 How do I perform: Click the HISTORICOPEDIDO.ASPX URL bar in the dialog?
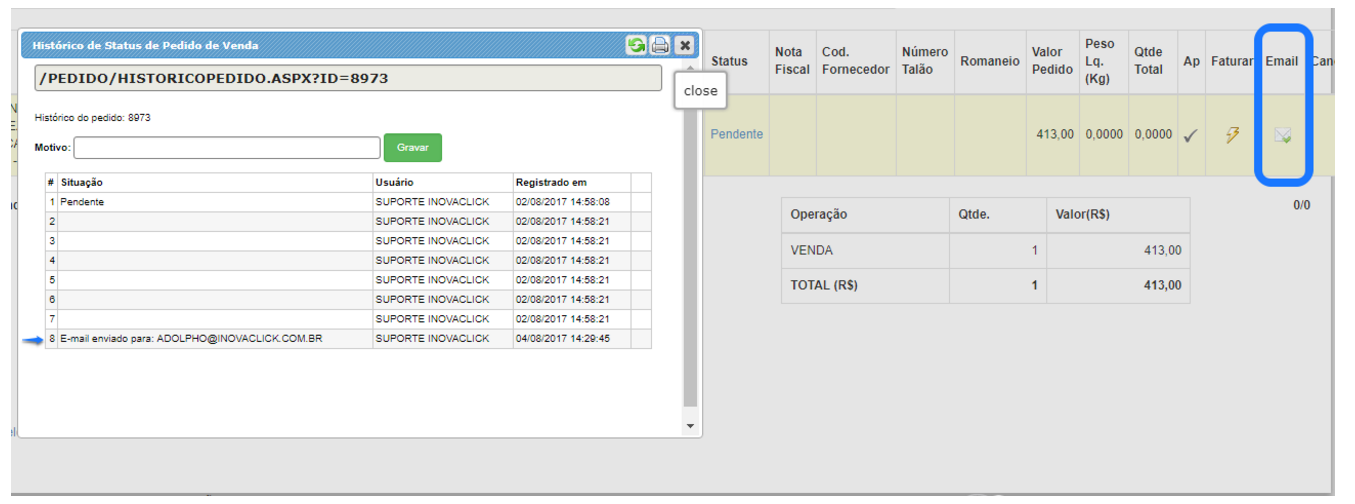[x=348, y=78]
